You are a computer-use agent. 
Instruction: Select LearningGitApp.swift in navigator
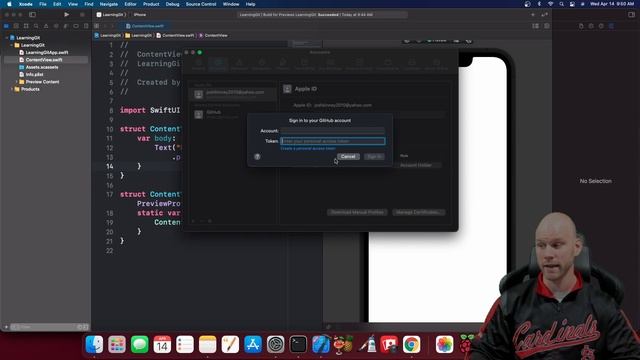point(47,52)
